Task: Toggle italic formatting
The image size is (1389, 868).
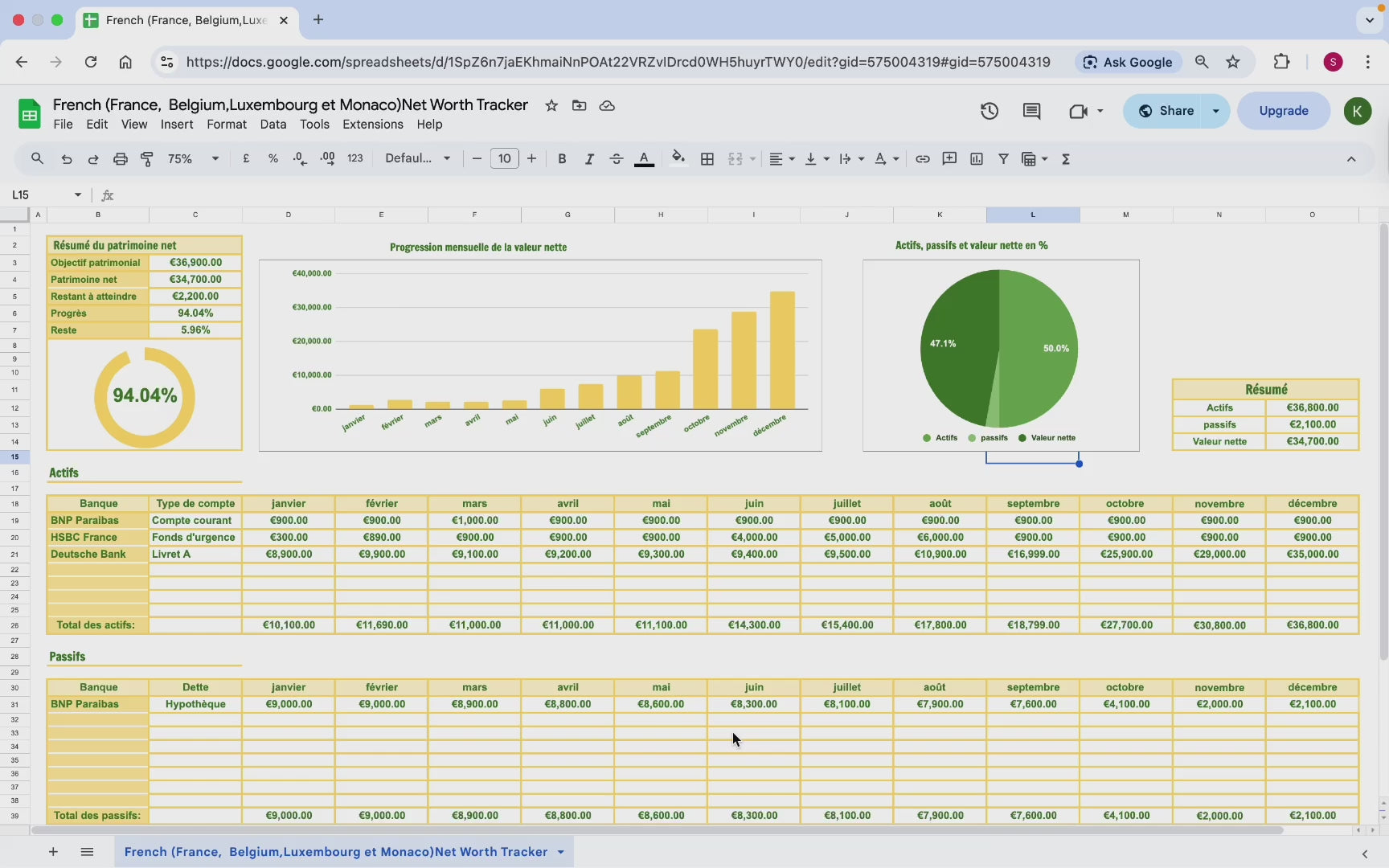Action: 589,159
